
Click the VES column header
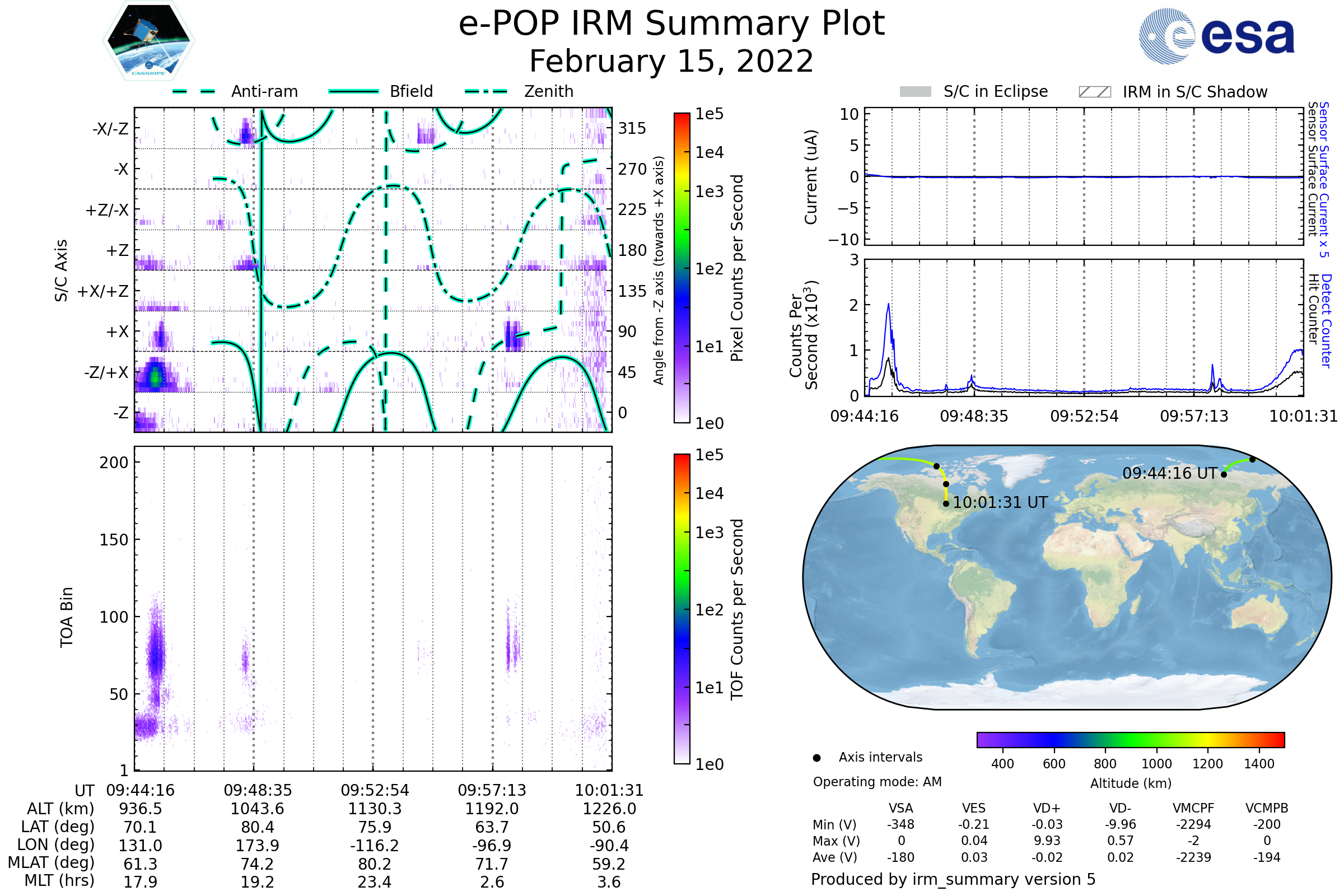coord(974,808)
